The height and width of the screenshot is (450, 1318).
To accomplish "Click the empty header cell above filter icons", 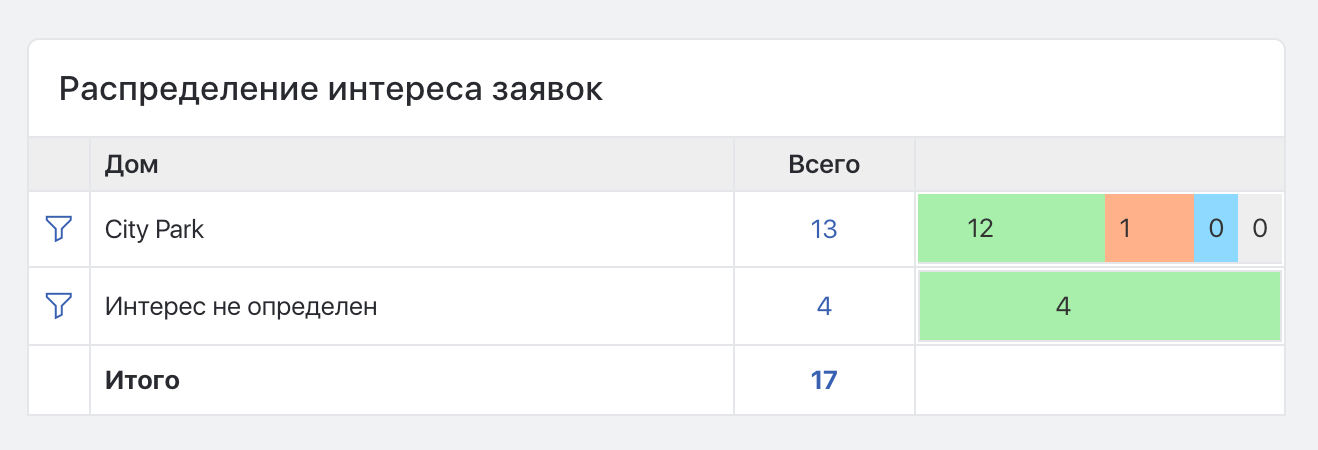I will point(59,165).
